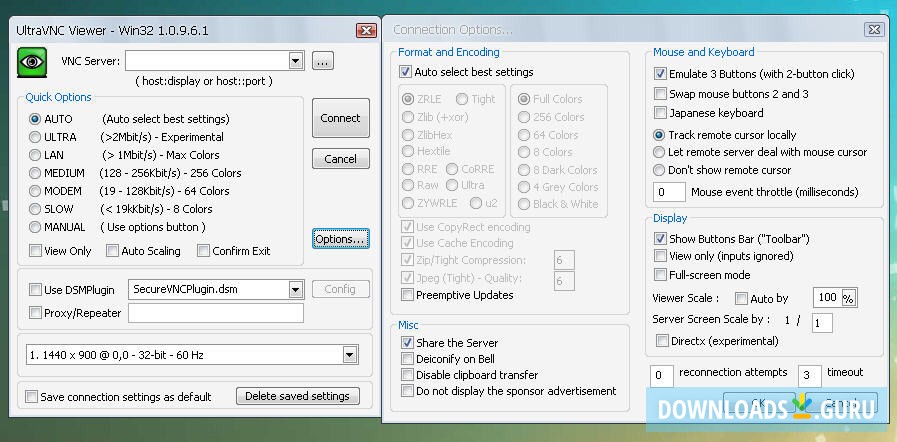897x442 pixels.
Task: Select the MODEM quick option
Action: [35, 191]
